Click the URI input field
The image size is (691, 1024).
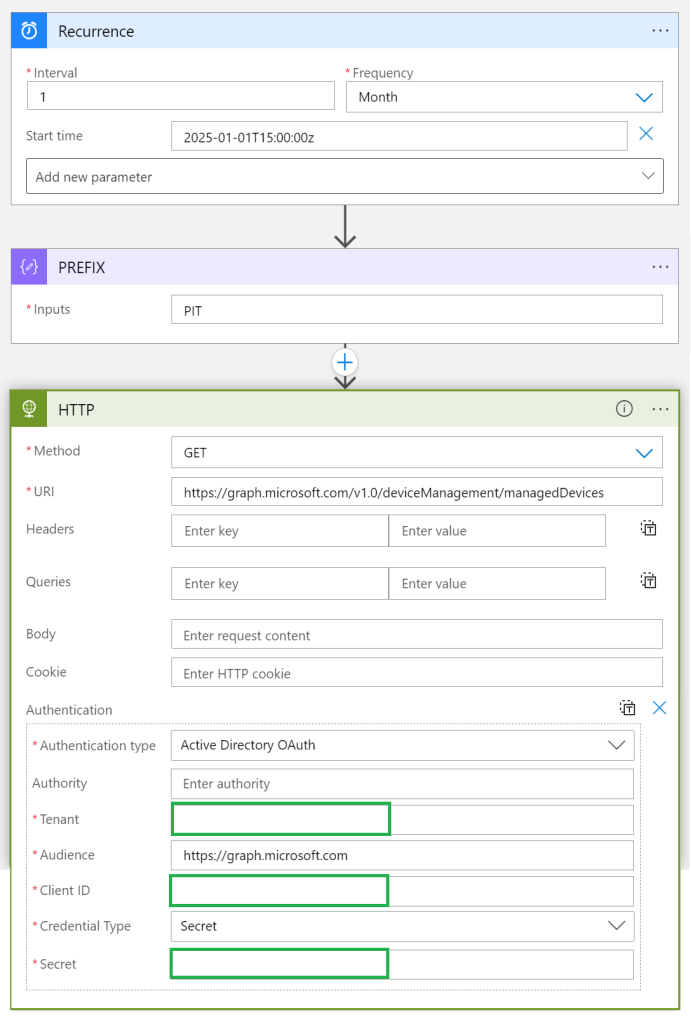[416, 492]
